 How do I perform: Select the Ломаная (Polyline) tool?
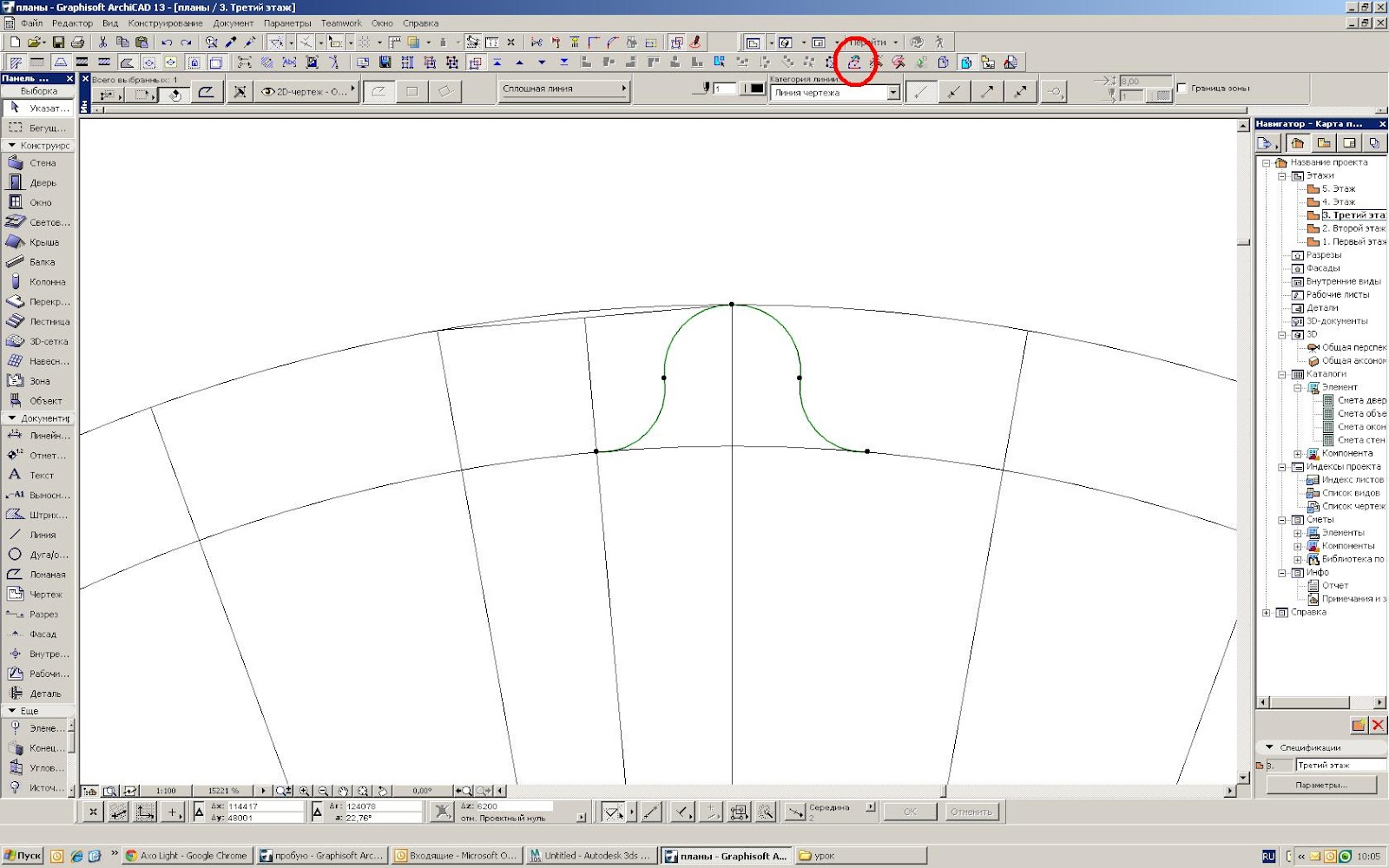pos(38,575)
